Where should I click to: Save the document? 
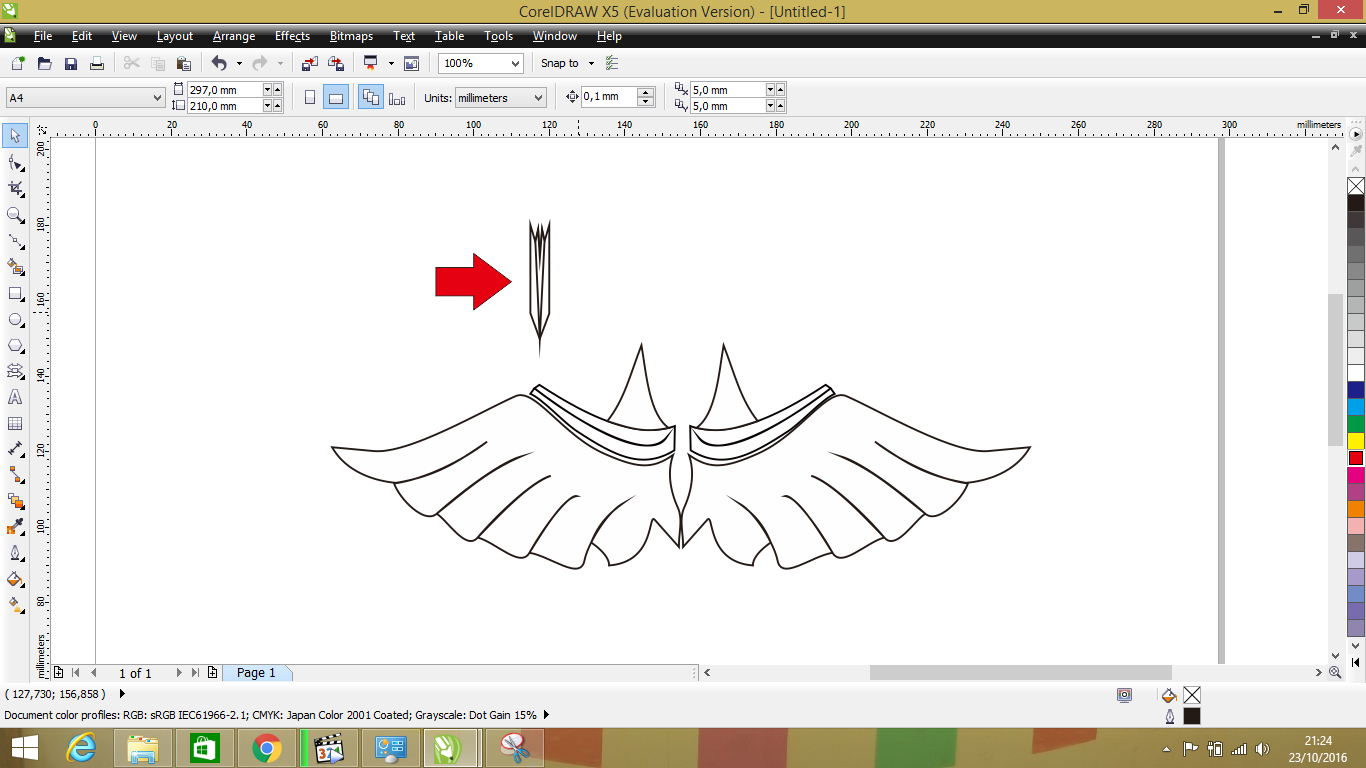(71, 63)
